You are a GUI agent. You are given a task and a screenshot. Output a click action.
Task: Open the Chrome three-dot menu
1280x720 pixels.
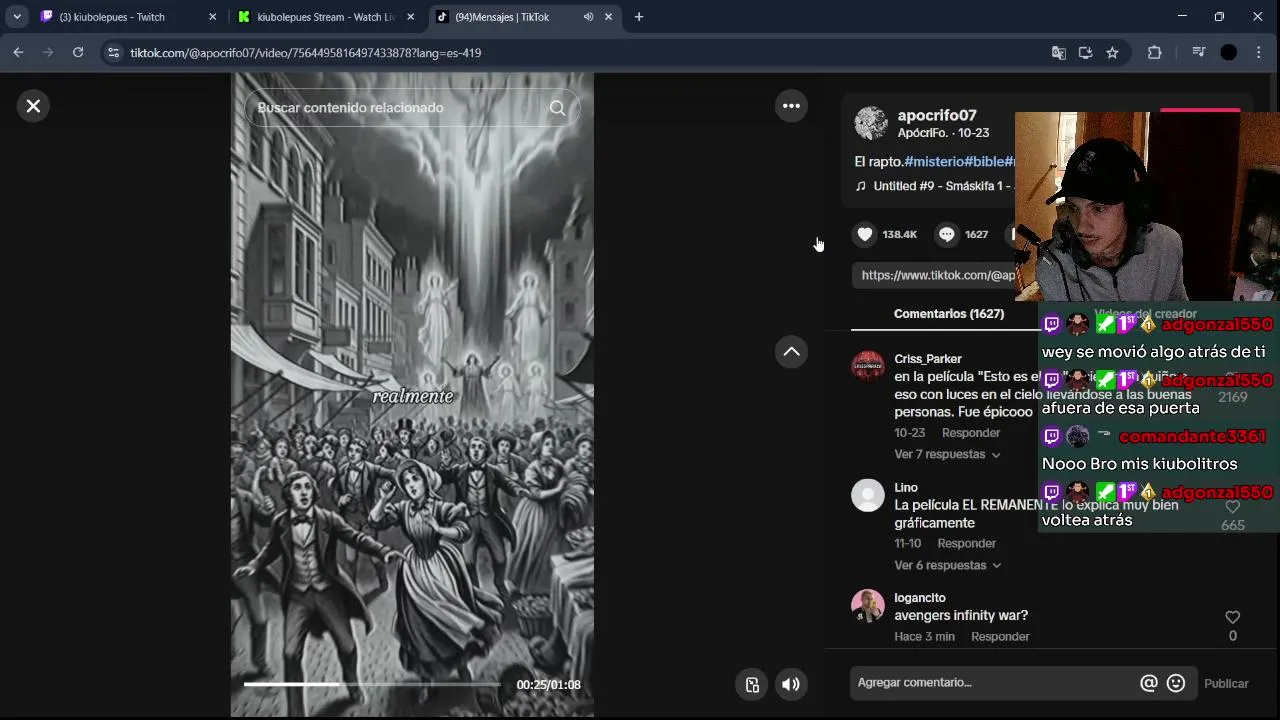[x=1259, y=53]
